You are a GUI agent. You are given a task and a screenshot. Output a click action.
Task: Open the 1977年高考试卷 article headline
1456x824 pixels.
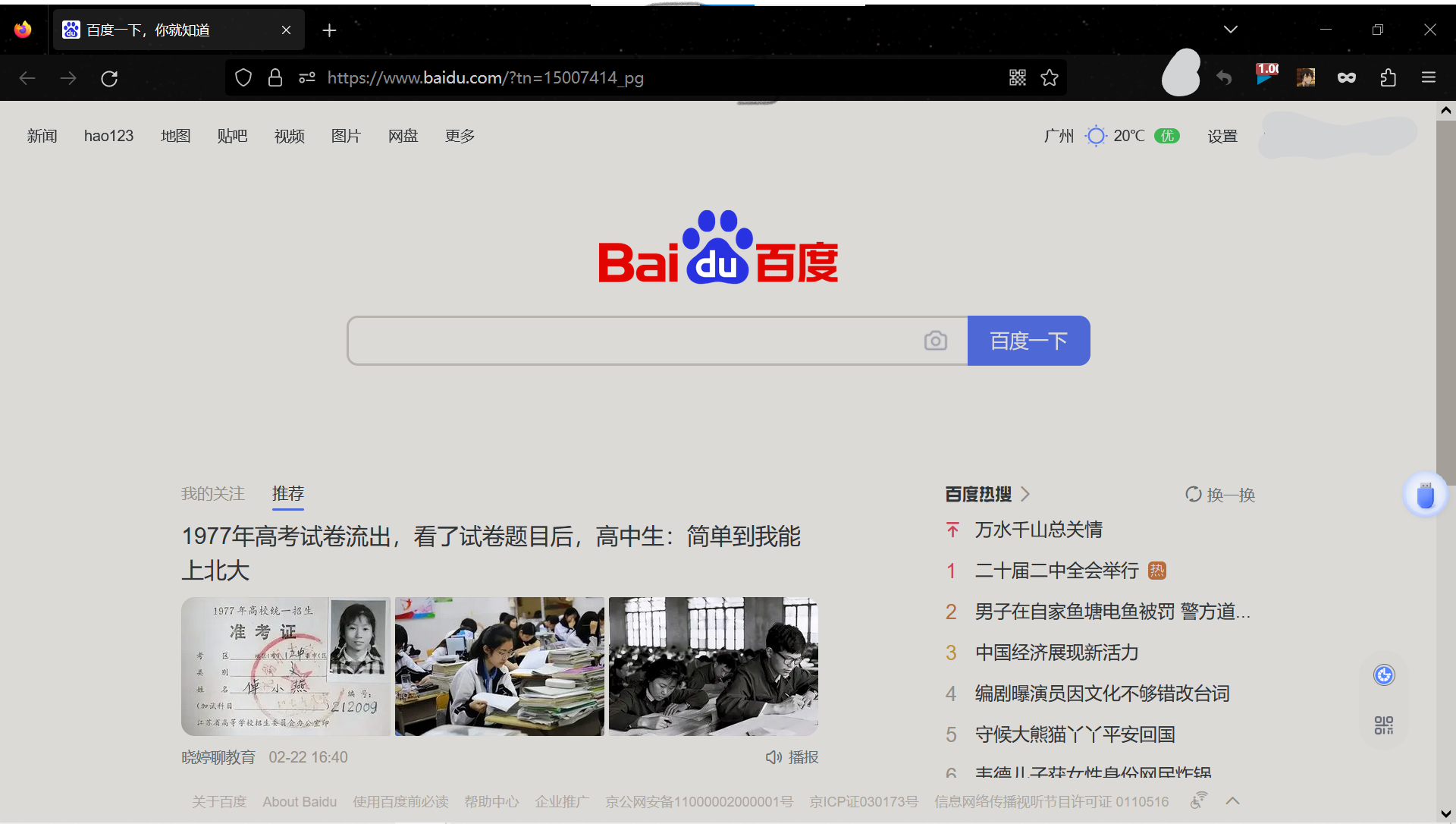pos(491,553)
